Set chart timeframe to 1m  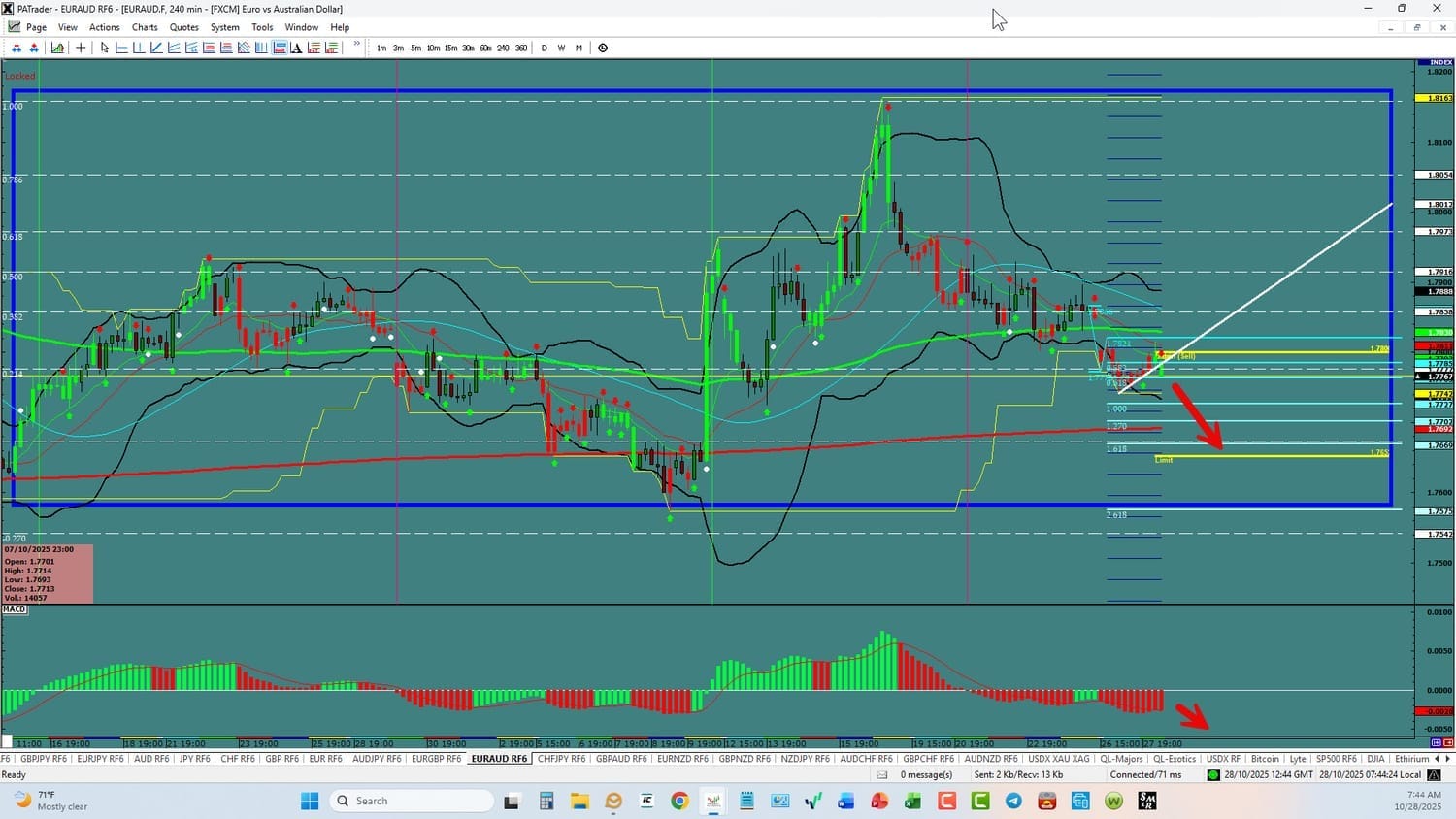381,48
